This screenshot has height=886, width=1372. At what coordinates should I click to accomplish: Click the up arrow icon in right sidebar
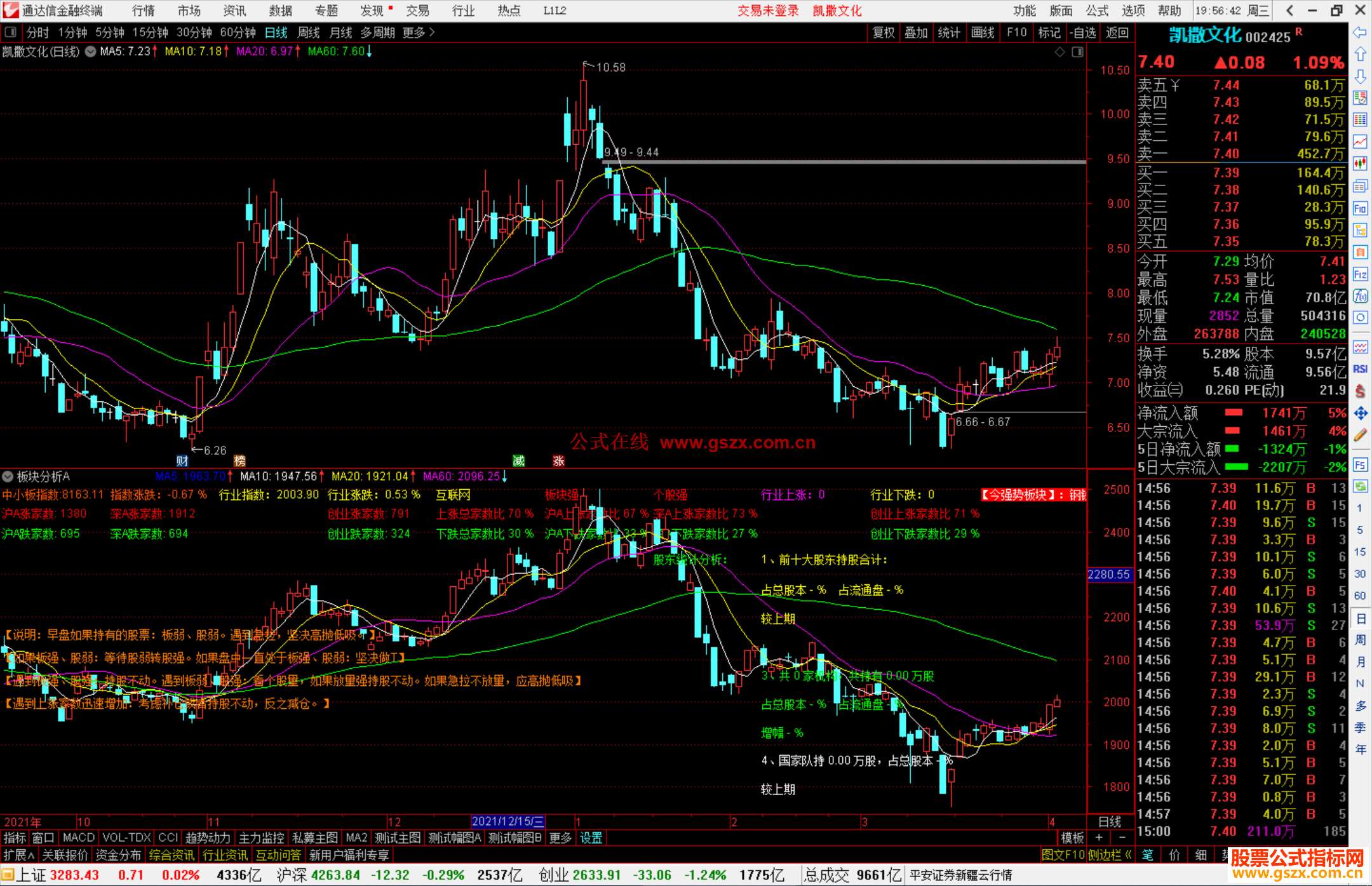[1360, 55]
